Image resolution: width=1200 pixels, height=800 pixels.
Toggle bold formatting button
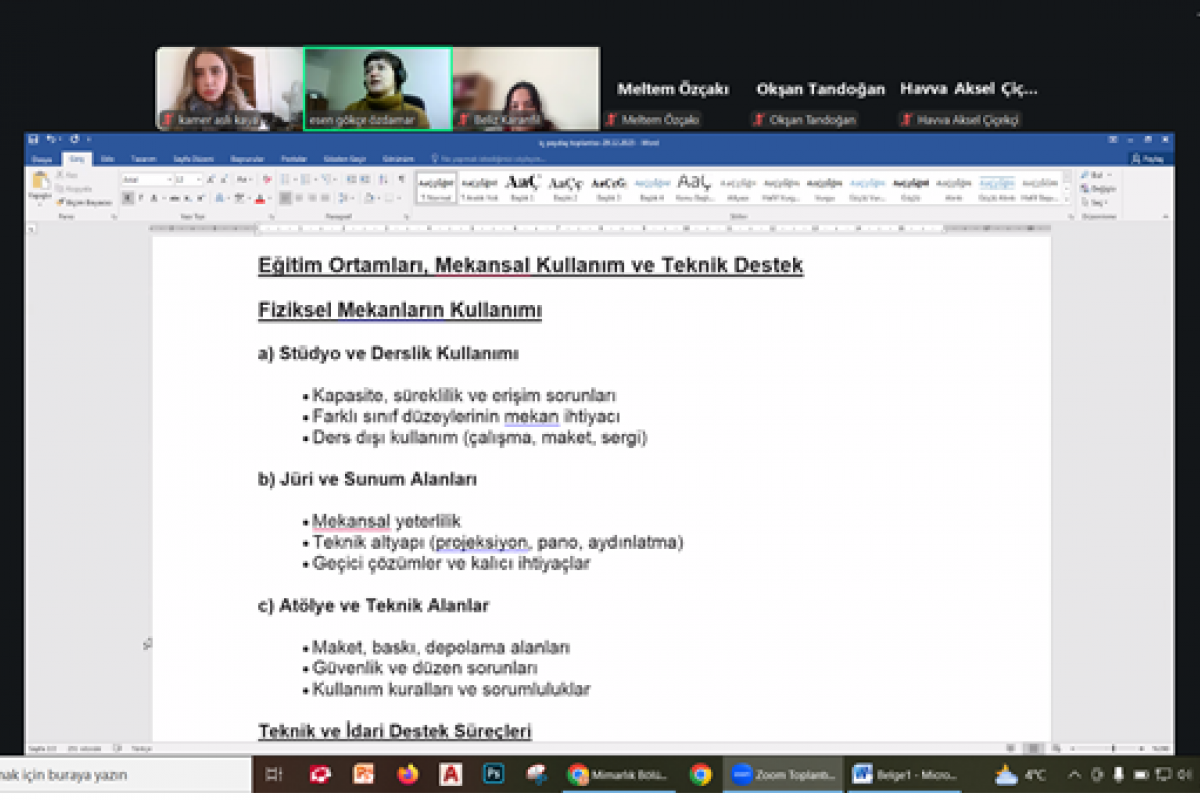127,198
